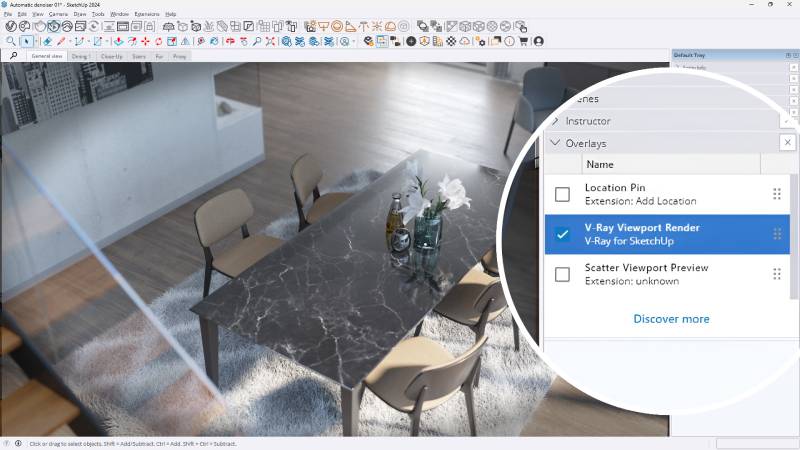Viewport: 800px width, 450px height.
Task: Open the pencil Line tool dropdown arrow
Action: pos(68,41)
